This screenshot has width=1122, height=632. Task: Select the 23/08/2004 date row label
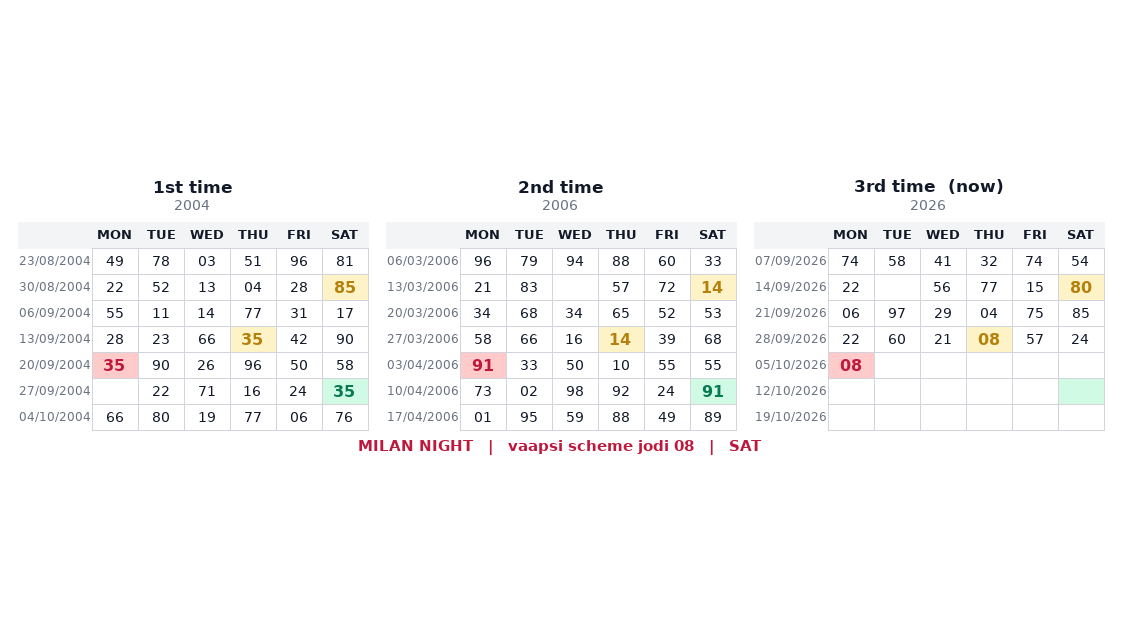55,261
